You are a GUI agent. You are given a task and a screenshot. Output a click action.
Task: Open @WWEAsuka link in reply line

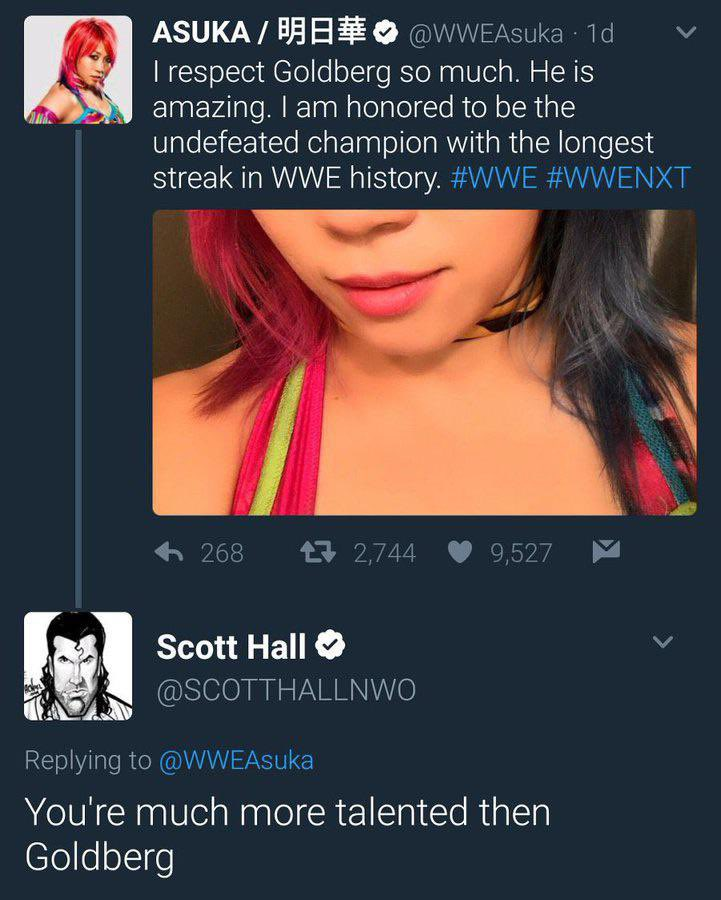coord(236,761)
